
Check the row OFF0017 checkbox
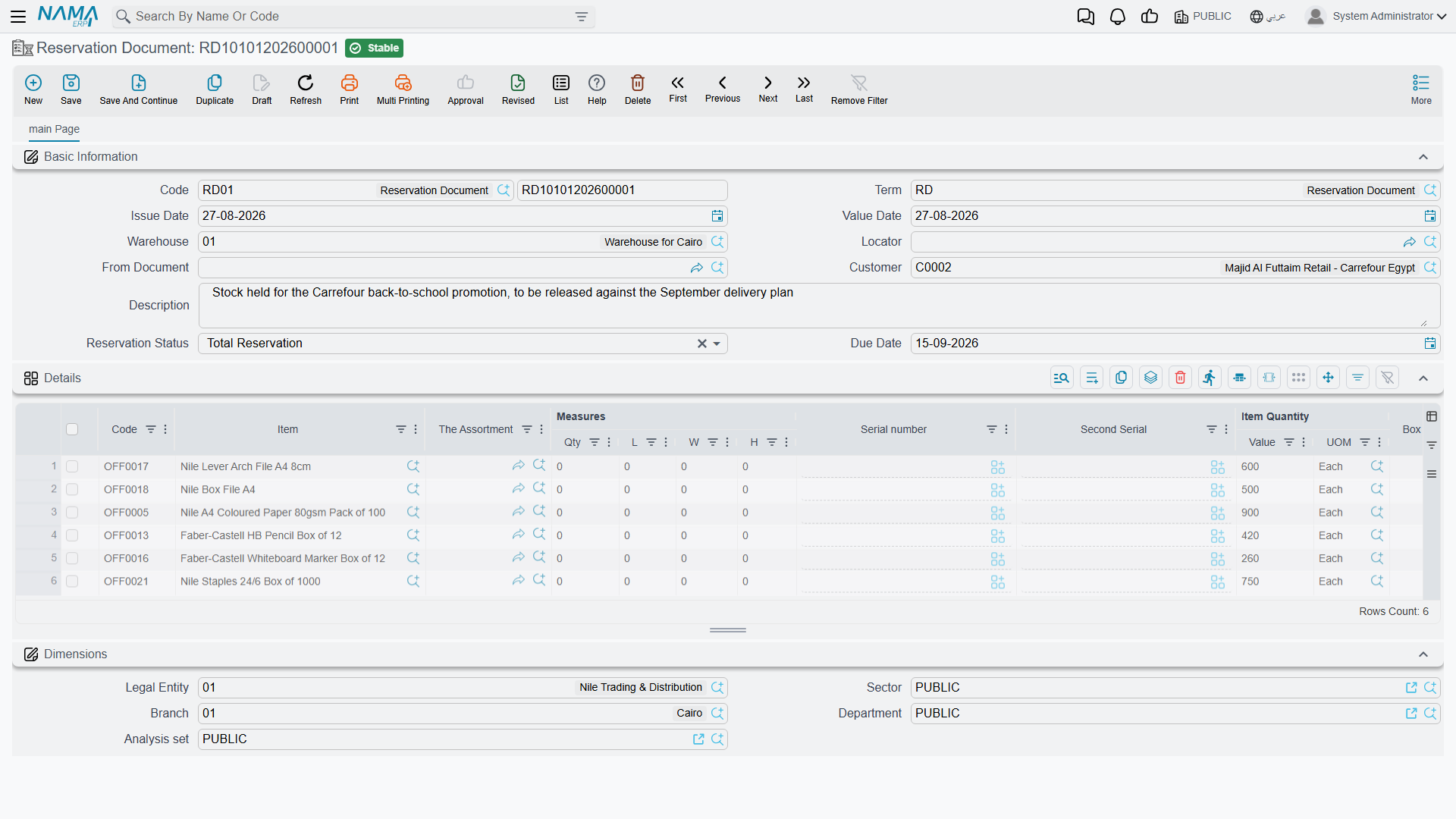point(72,466)
